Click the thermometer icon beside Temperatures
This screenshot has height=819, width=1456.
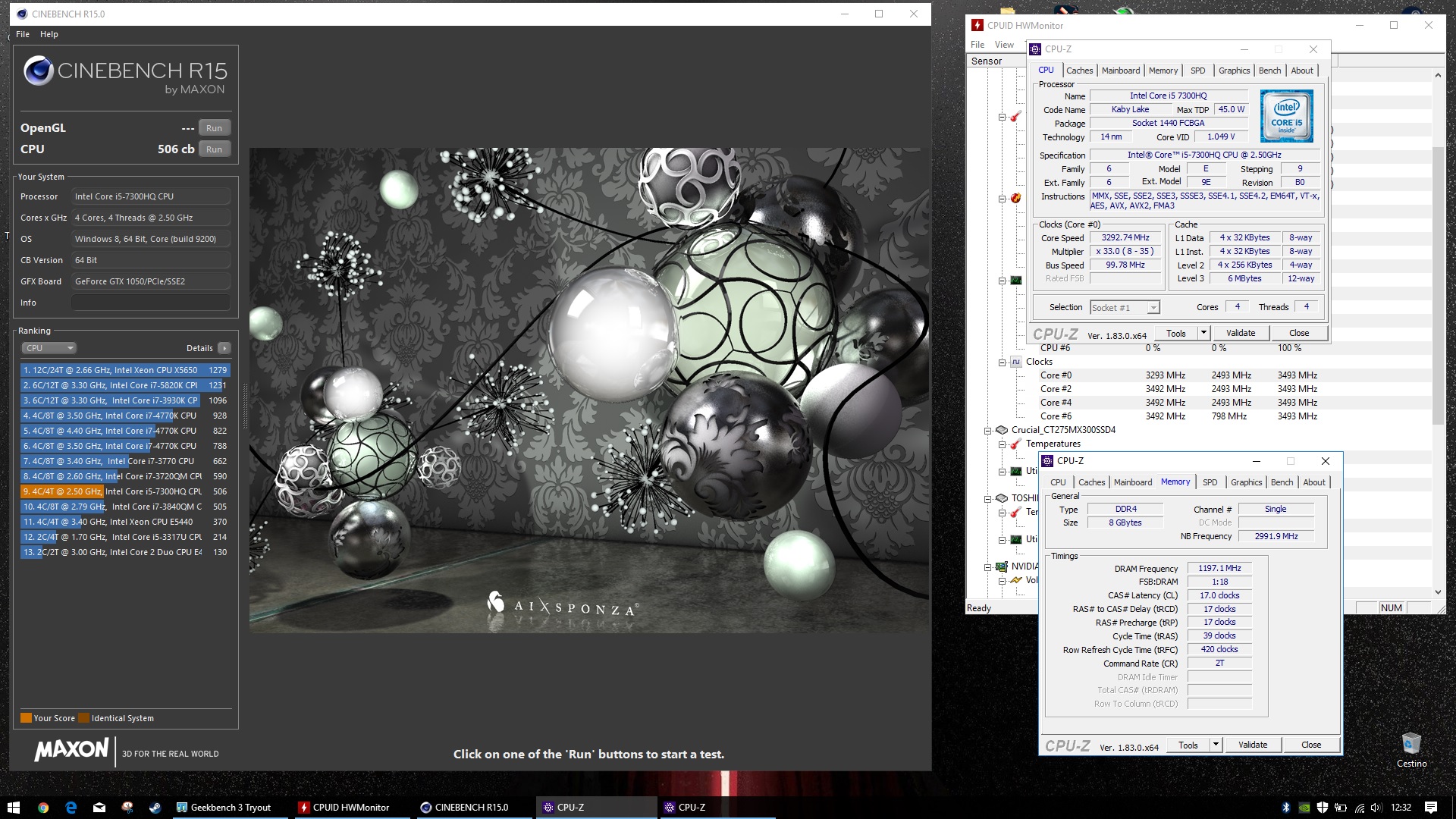point(1015,444)
